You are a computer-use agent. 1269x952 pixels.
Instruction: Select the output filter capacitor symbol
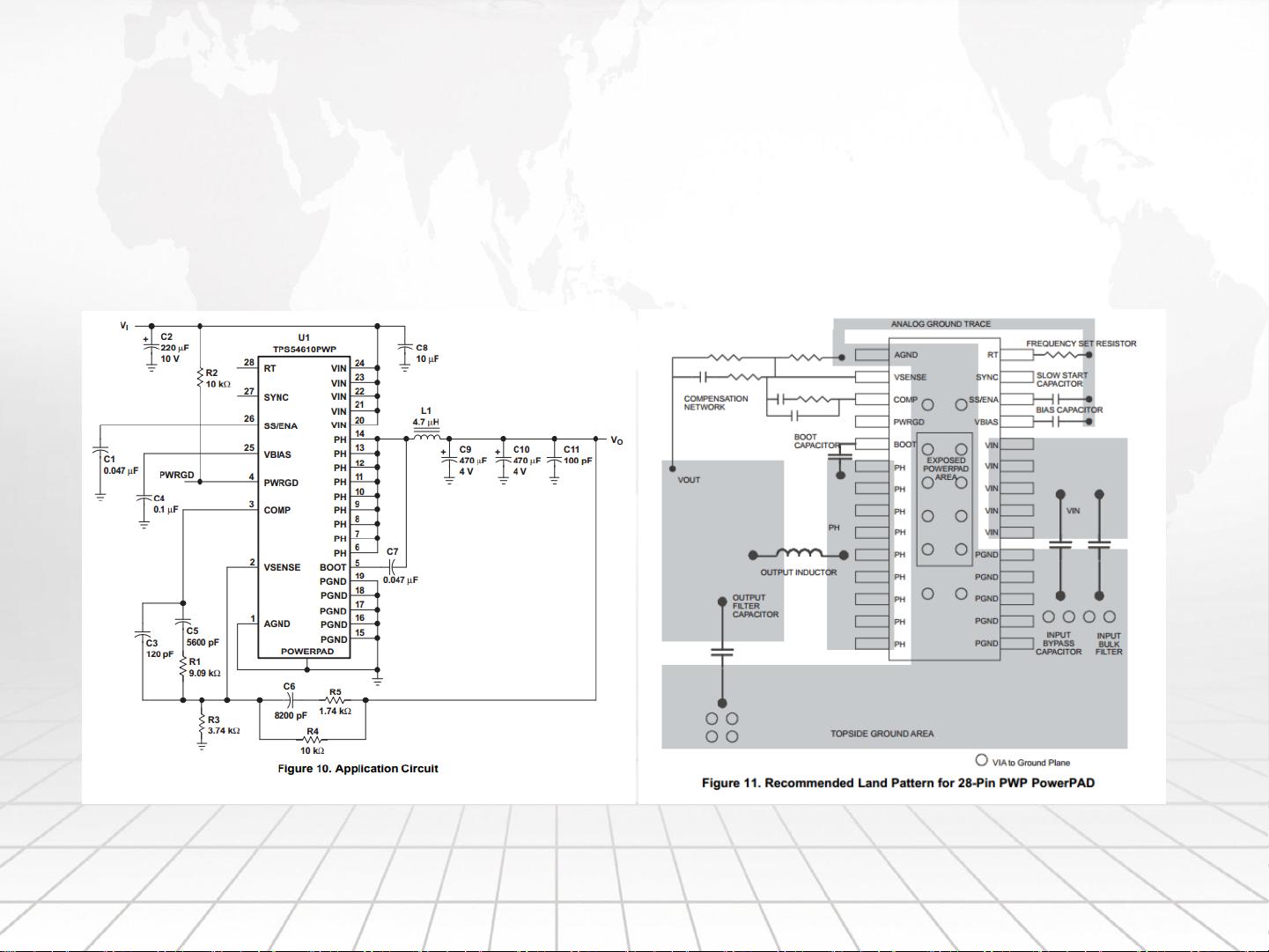[722, 653]
